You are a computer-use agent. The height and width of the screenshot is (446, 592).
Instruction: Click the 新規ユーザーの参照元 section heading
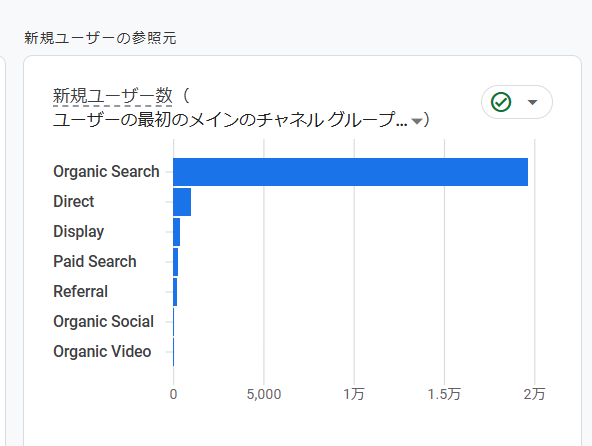pyautogui.click(x=100, y=38)
